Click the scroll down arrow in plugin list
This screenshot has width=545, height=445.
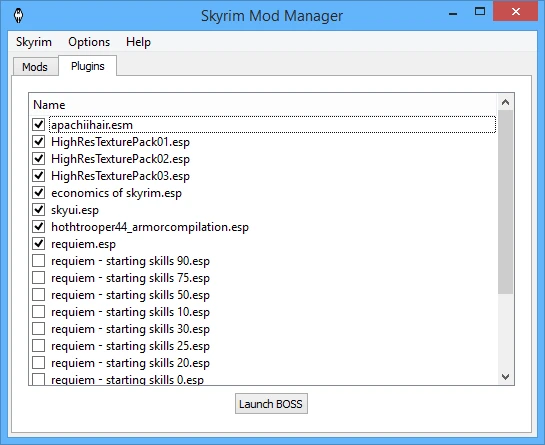505,377
